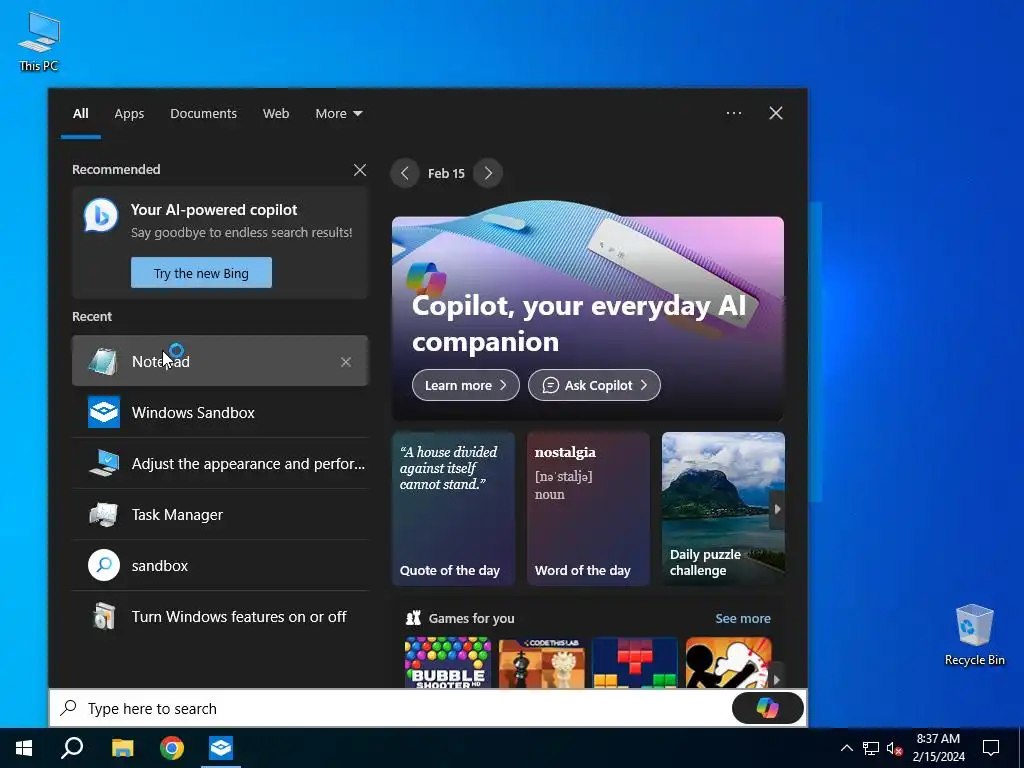Dismiss the Recommended section
1024x768 pixels.
pos(360,170)
